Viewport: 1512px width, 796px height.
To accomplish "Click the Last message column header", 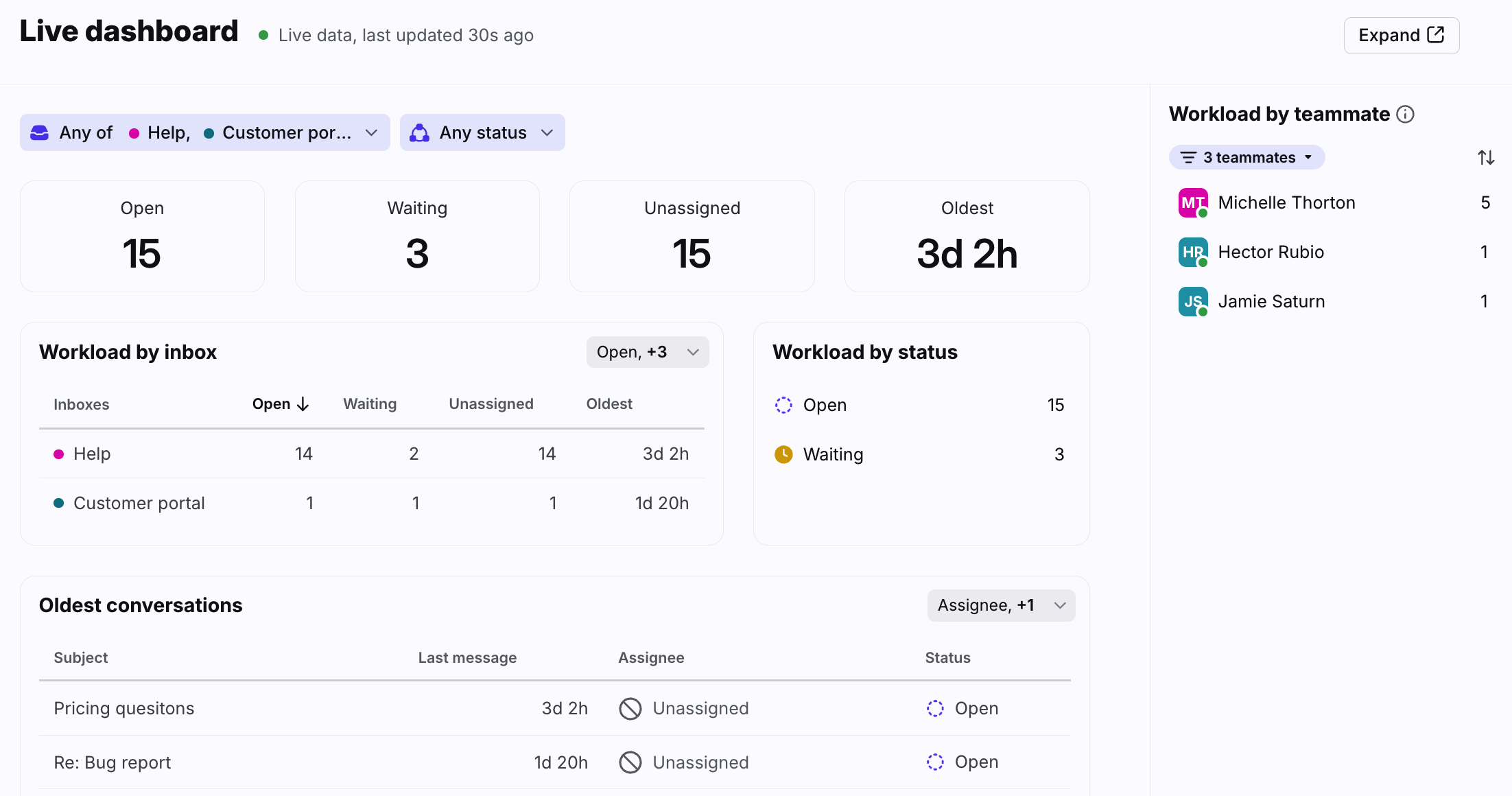I will (468, 658).
